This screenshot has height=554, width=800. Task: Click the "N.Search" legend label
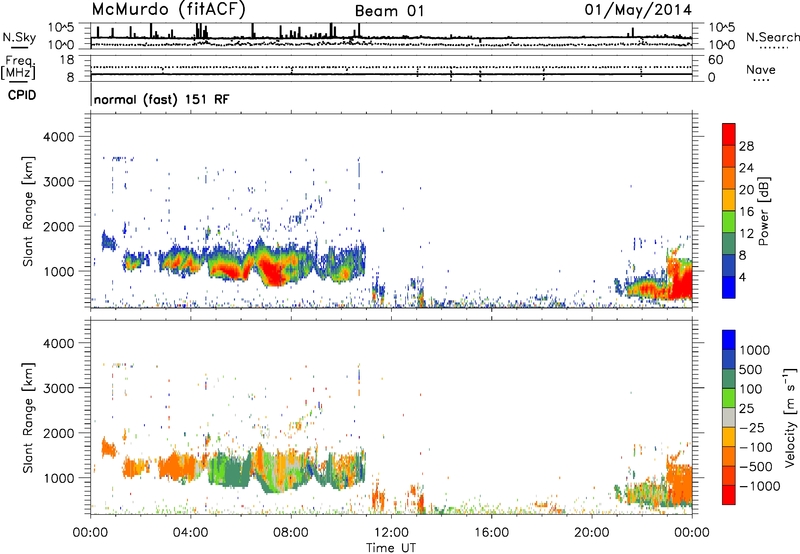coord(772,37)
